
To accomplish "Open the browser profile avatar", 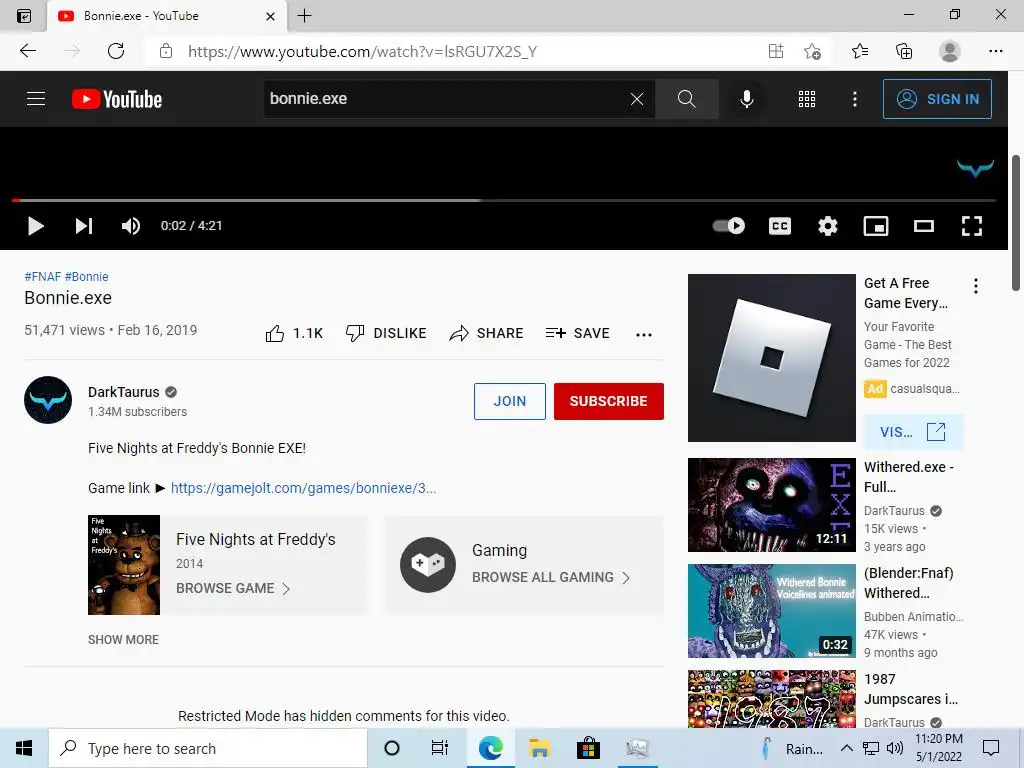I will pyautogui.click(x=950, y=51).
